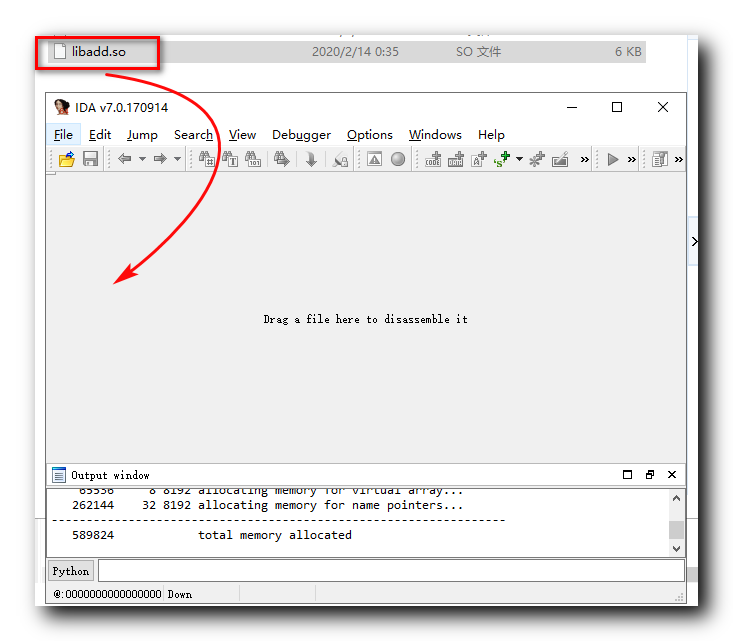Click the warning triangle toolbar icon
733x641 pixels.
pyautogui.click(x=374, y=159)
